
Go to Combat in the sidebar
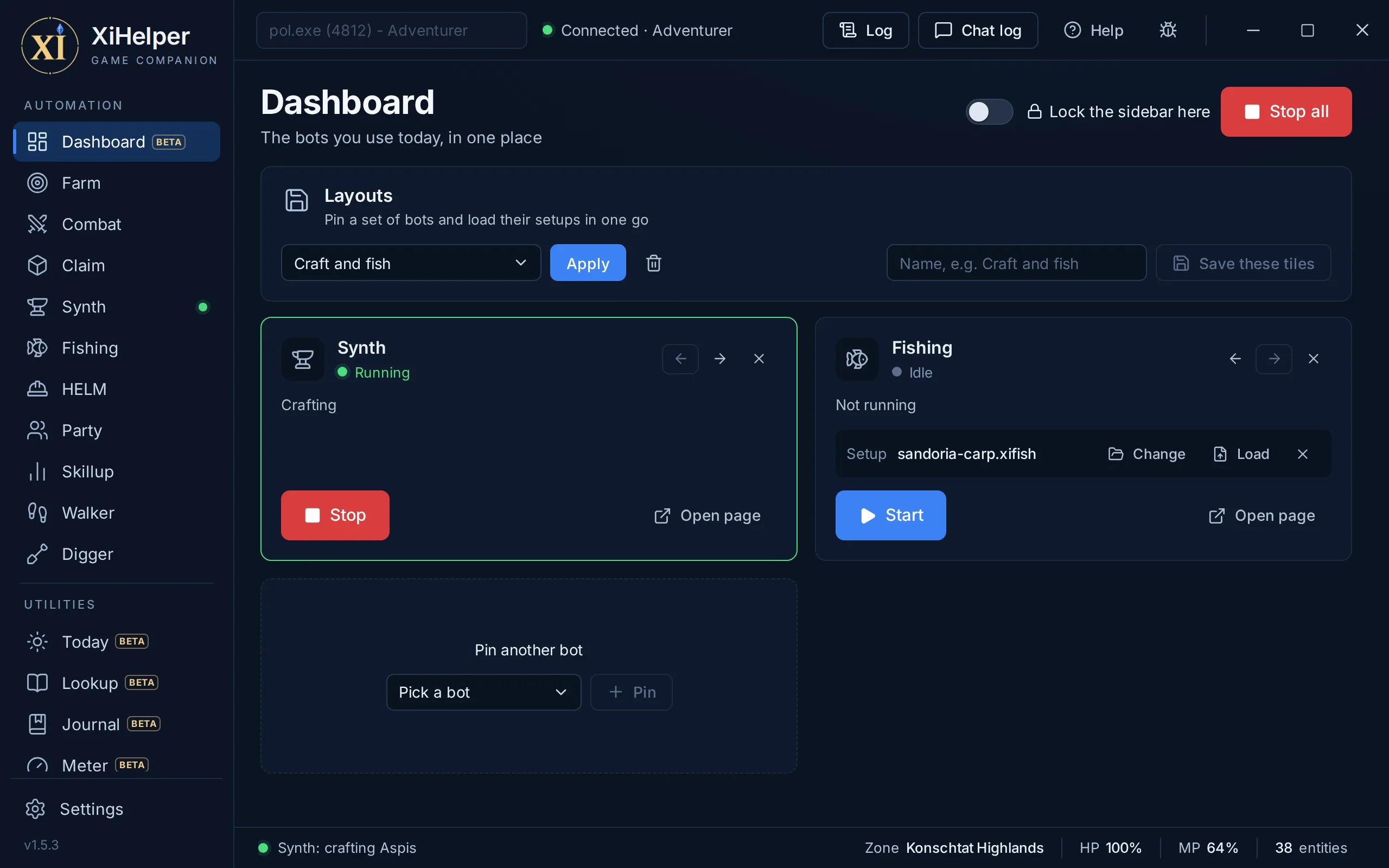(117, 225)
